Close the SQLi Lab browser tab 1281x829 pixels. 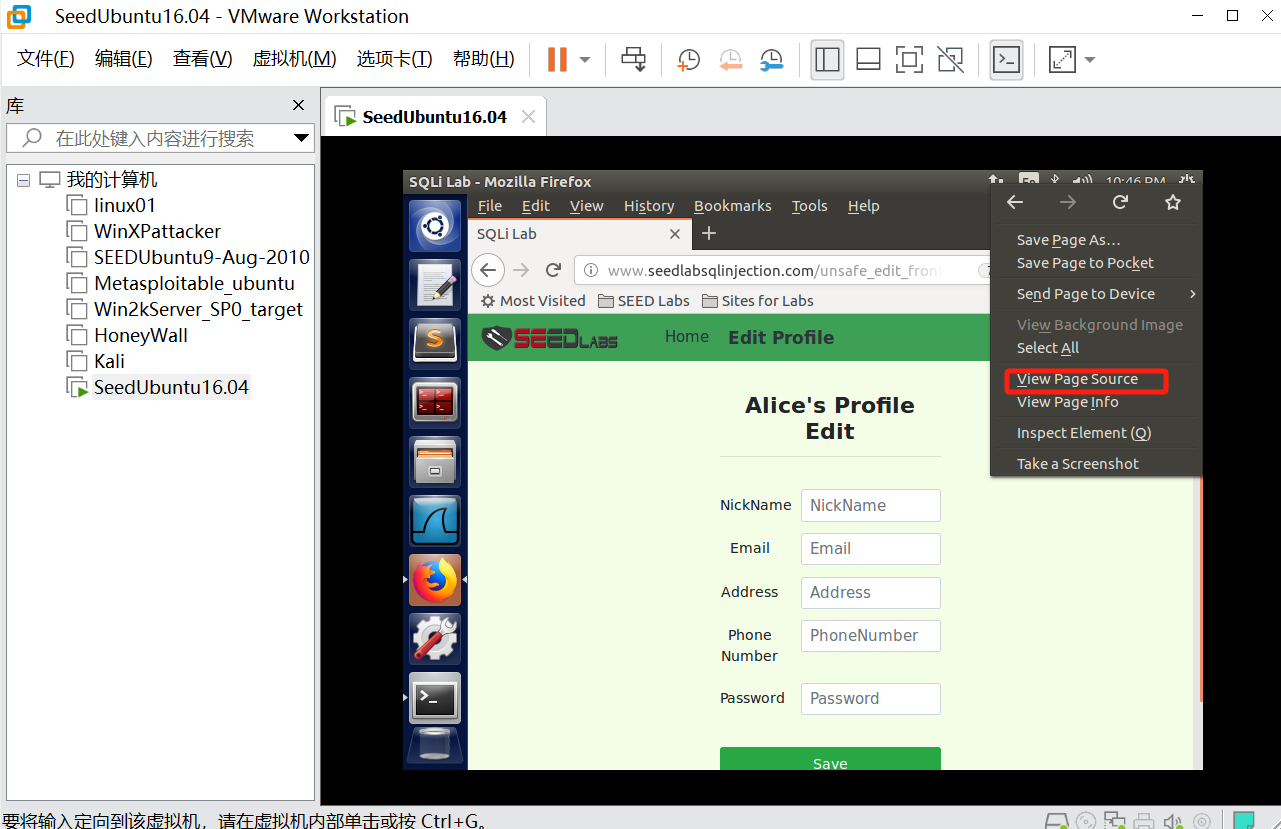point(675,234)
